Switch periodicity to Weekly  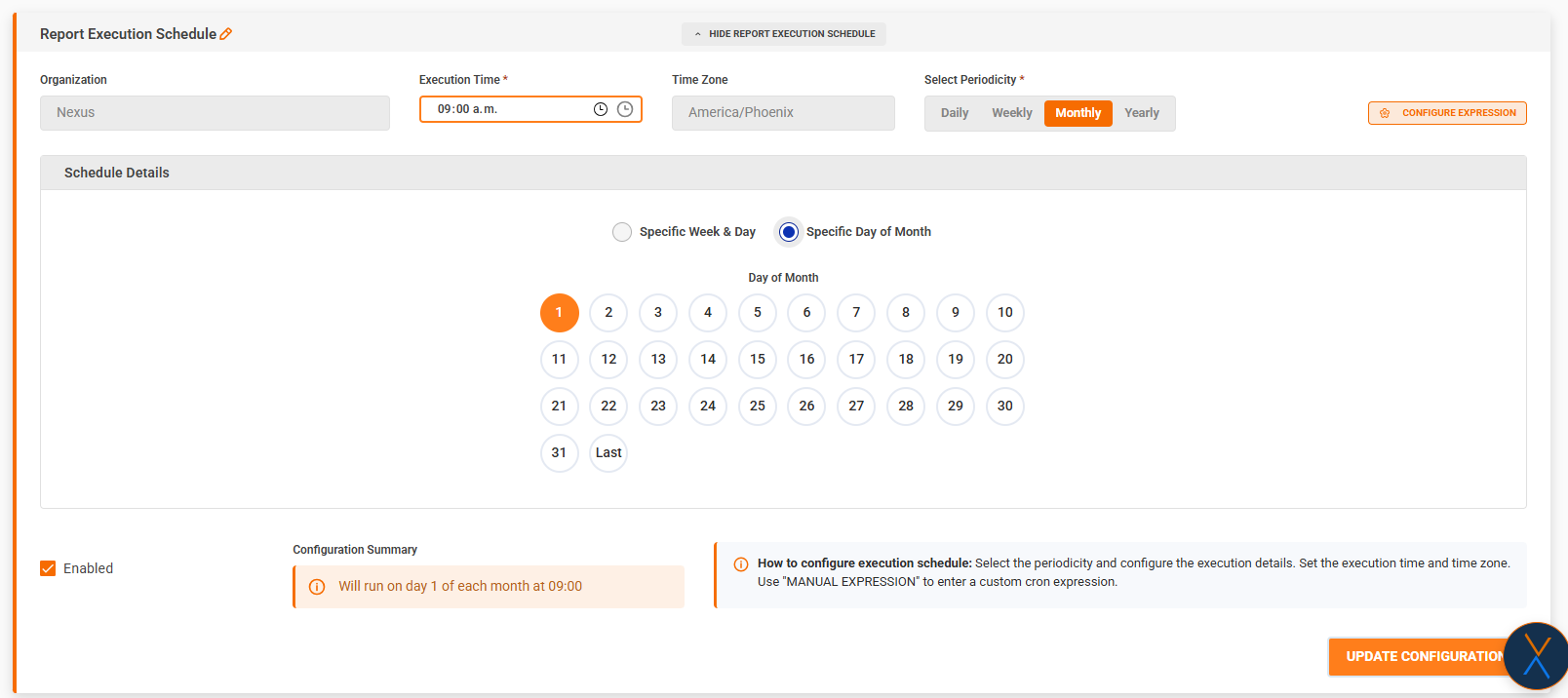pos(1011,113)
